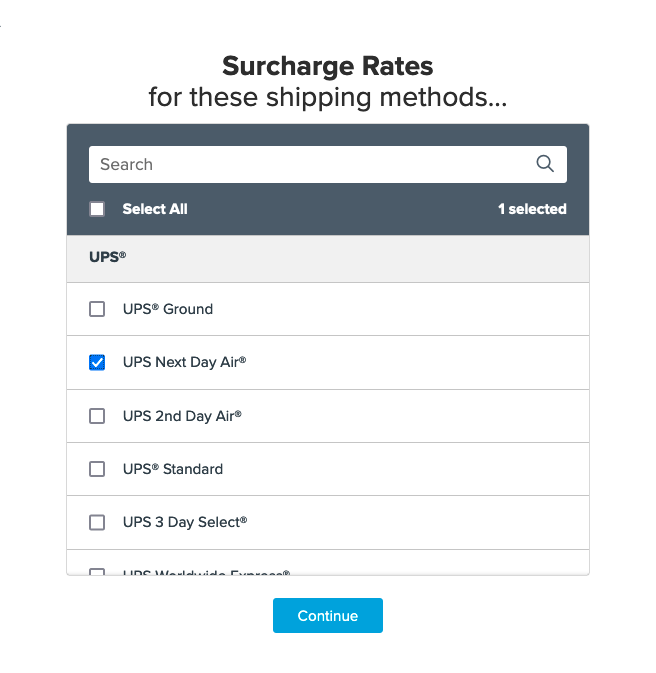Click the UPS 2nd Day Air® label
Image resolution: width=656 pixels, height=673 pixels.
click(182, 416)
